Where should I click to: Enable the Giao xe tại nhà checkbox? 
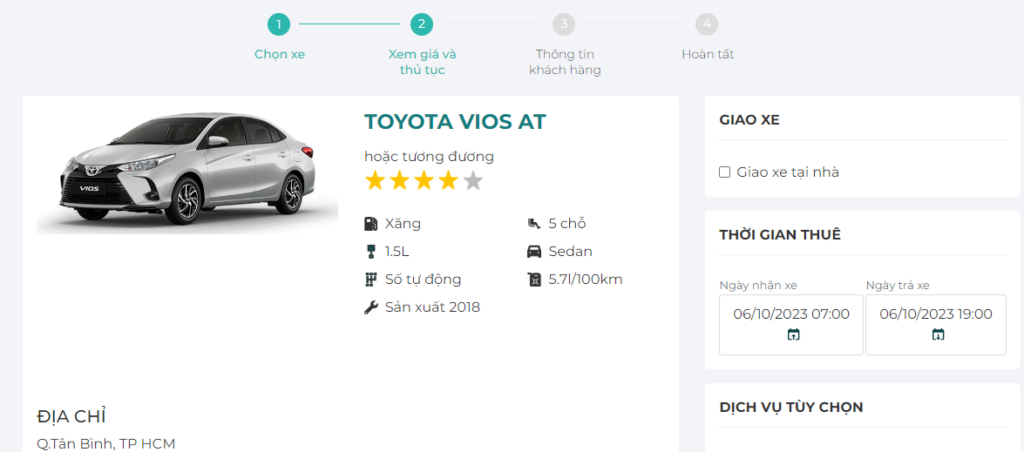point(725,172)
